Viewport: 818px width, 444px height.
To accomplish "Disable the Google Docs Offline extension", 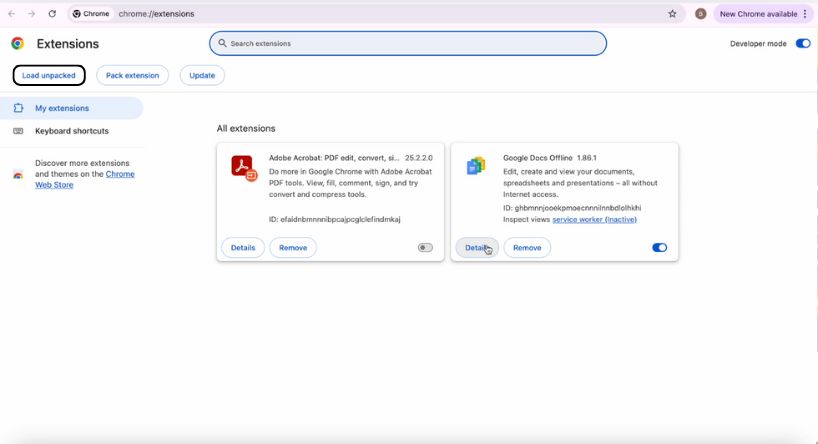I will click(659, 248).
